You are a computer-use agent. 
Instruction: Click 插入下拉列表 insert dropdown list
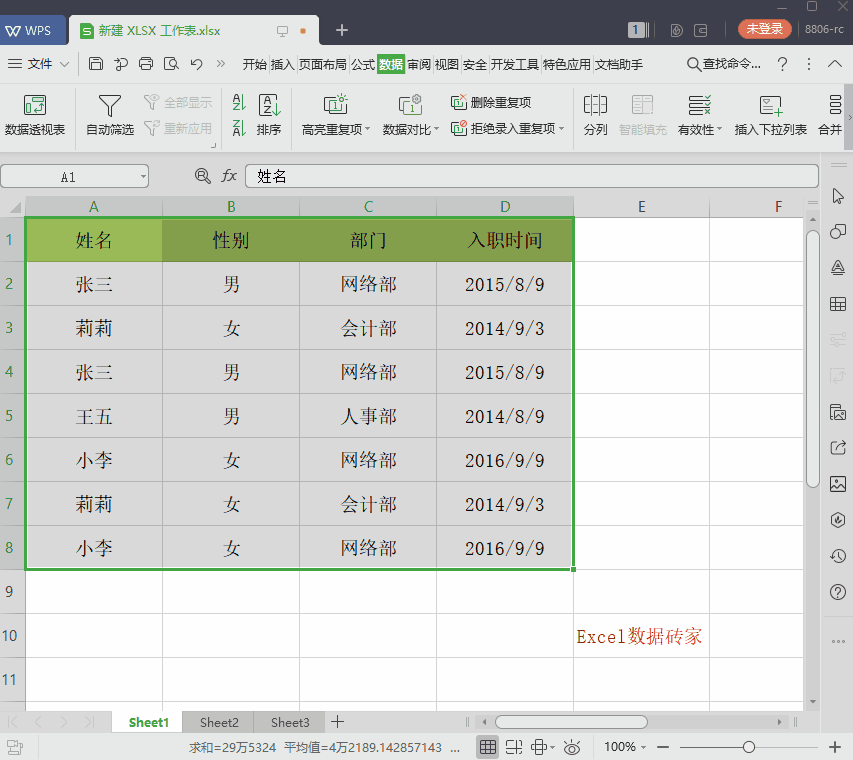[770, 115]
